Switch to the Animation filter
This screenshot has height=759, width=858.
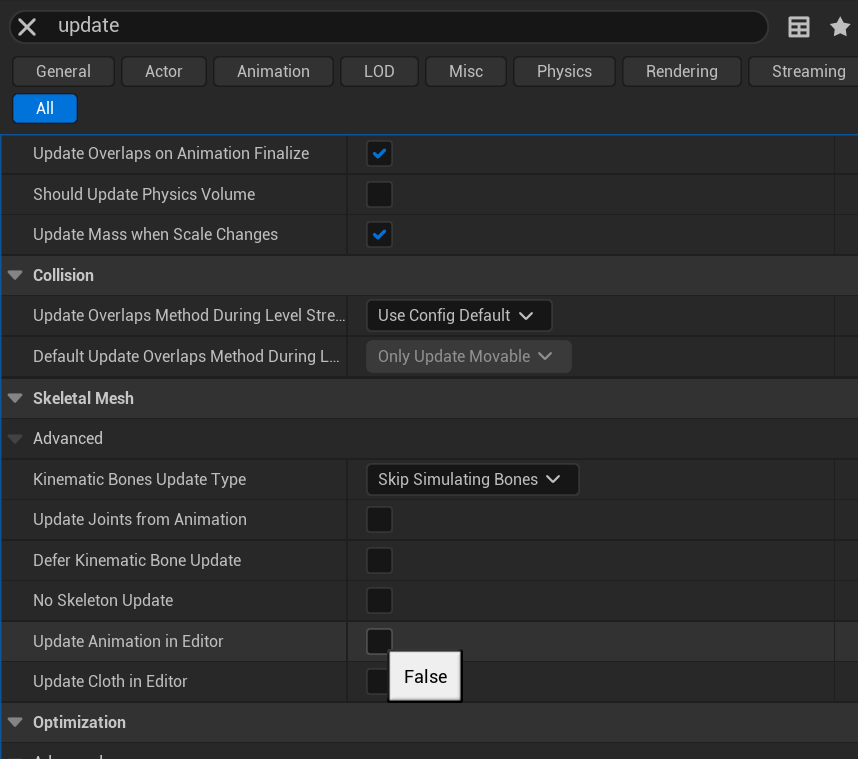(273, 71)
